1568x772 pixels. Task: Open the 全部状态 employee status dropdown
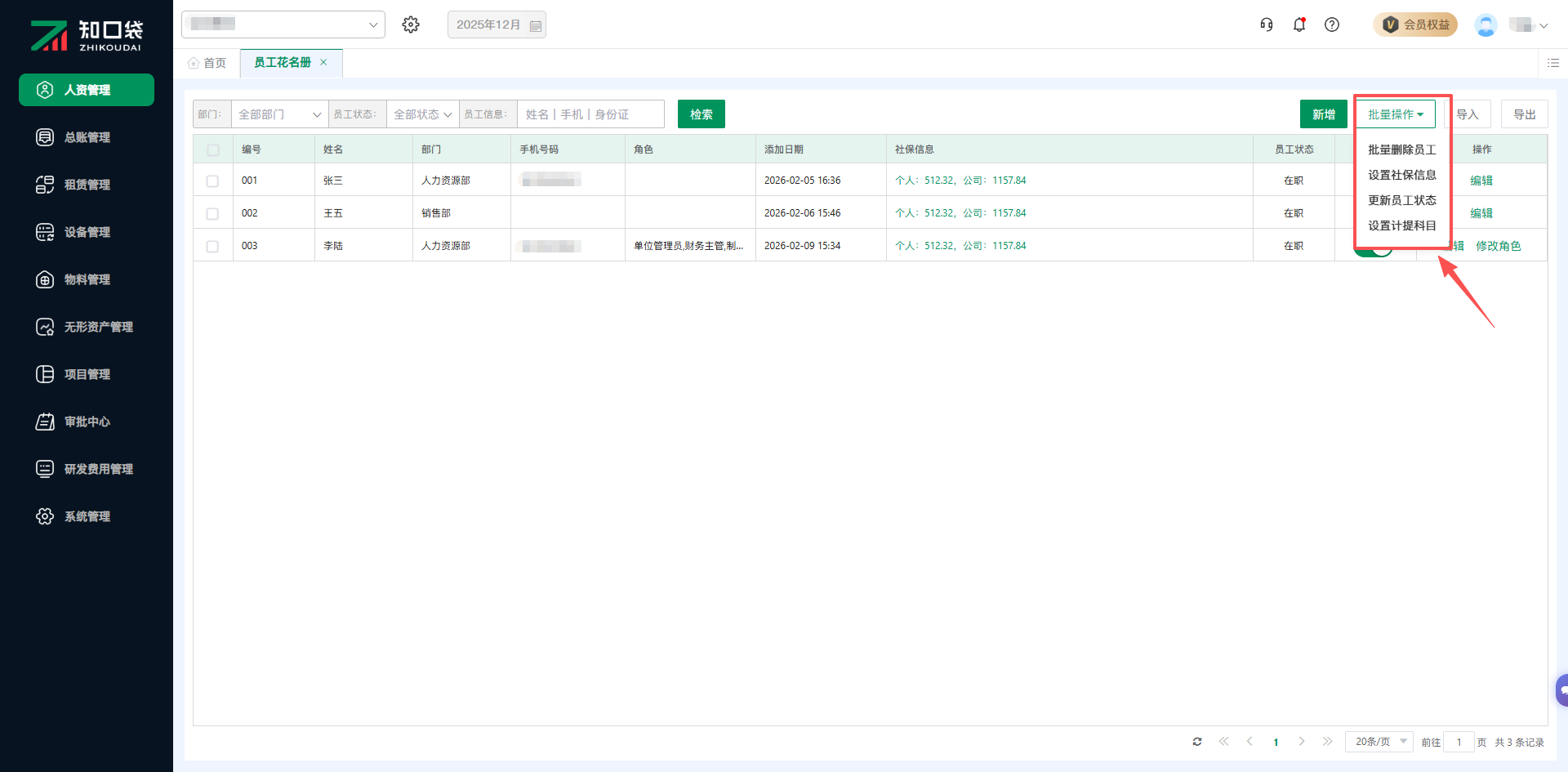[422, 114]
